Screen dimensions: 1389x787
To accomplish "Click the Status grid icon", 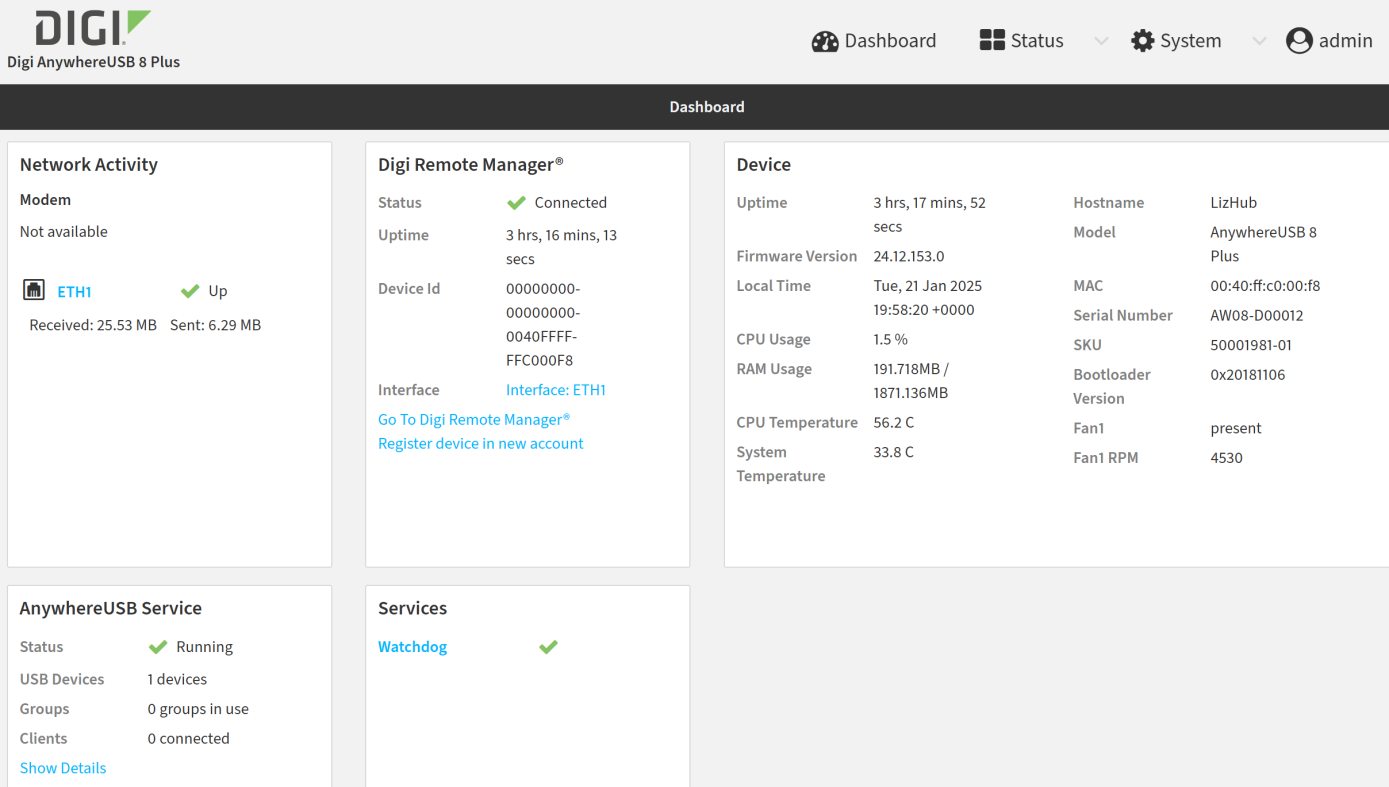I will click(x=992, y=40).
